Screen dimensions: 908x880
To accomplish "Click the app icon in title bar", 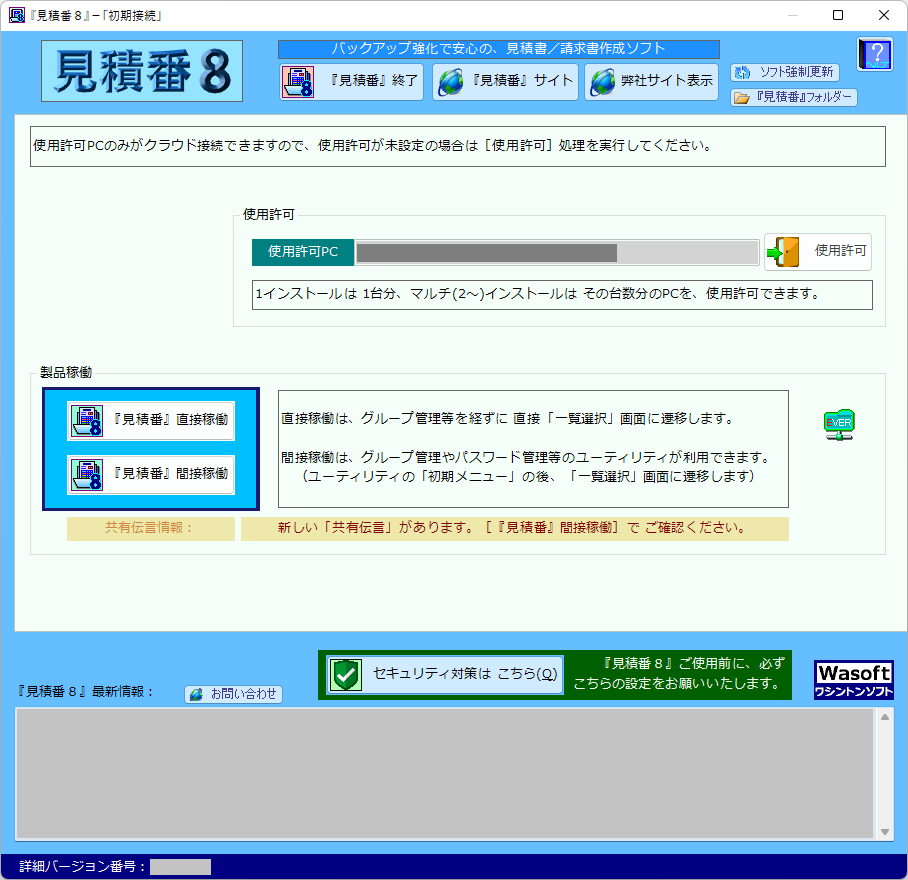I will [17, 15].
